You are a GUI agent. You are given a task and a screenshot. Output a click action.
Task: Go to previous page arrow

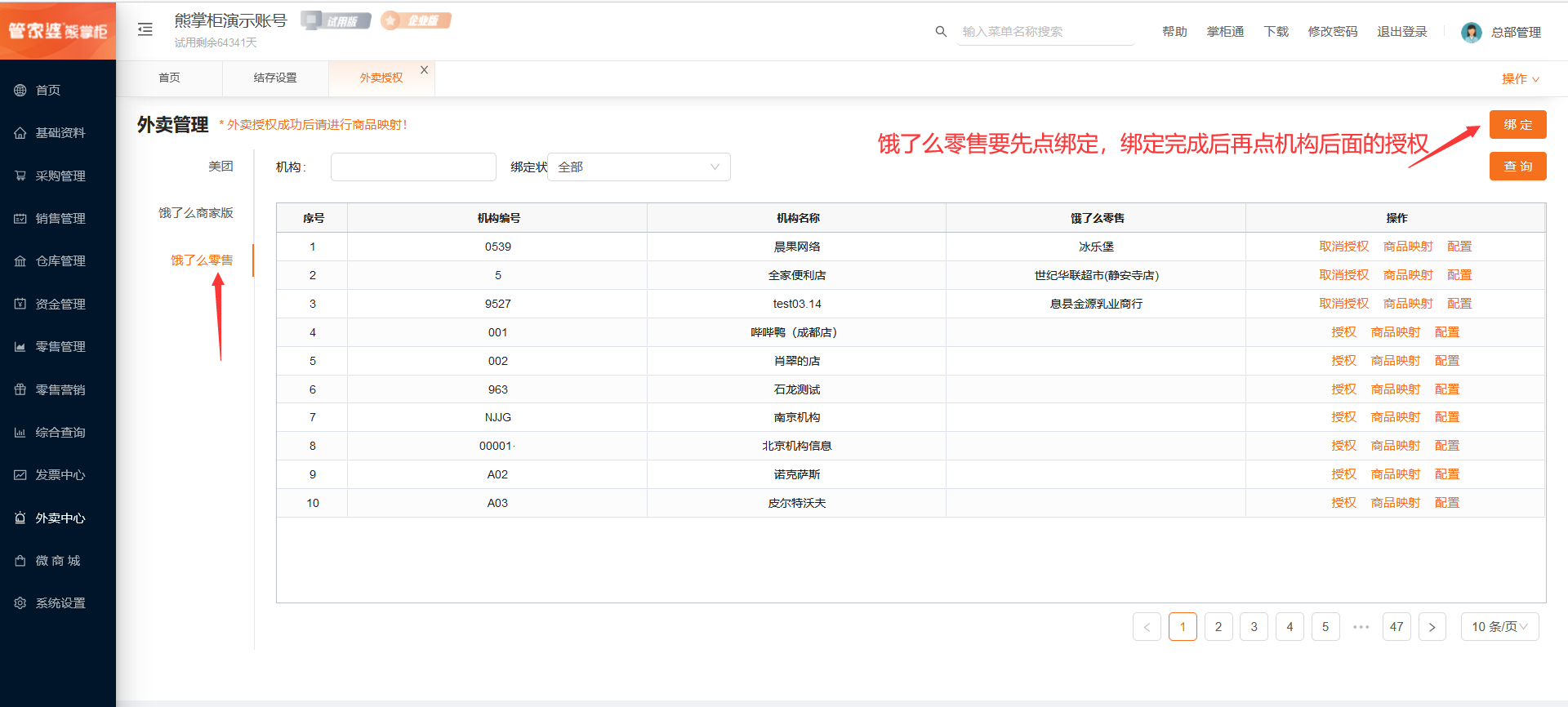1147,627
